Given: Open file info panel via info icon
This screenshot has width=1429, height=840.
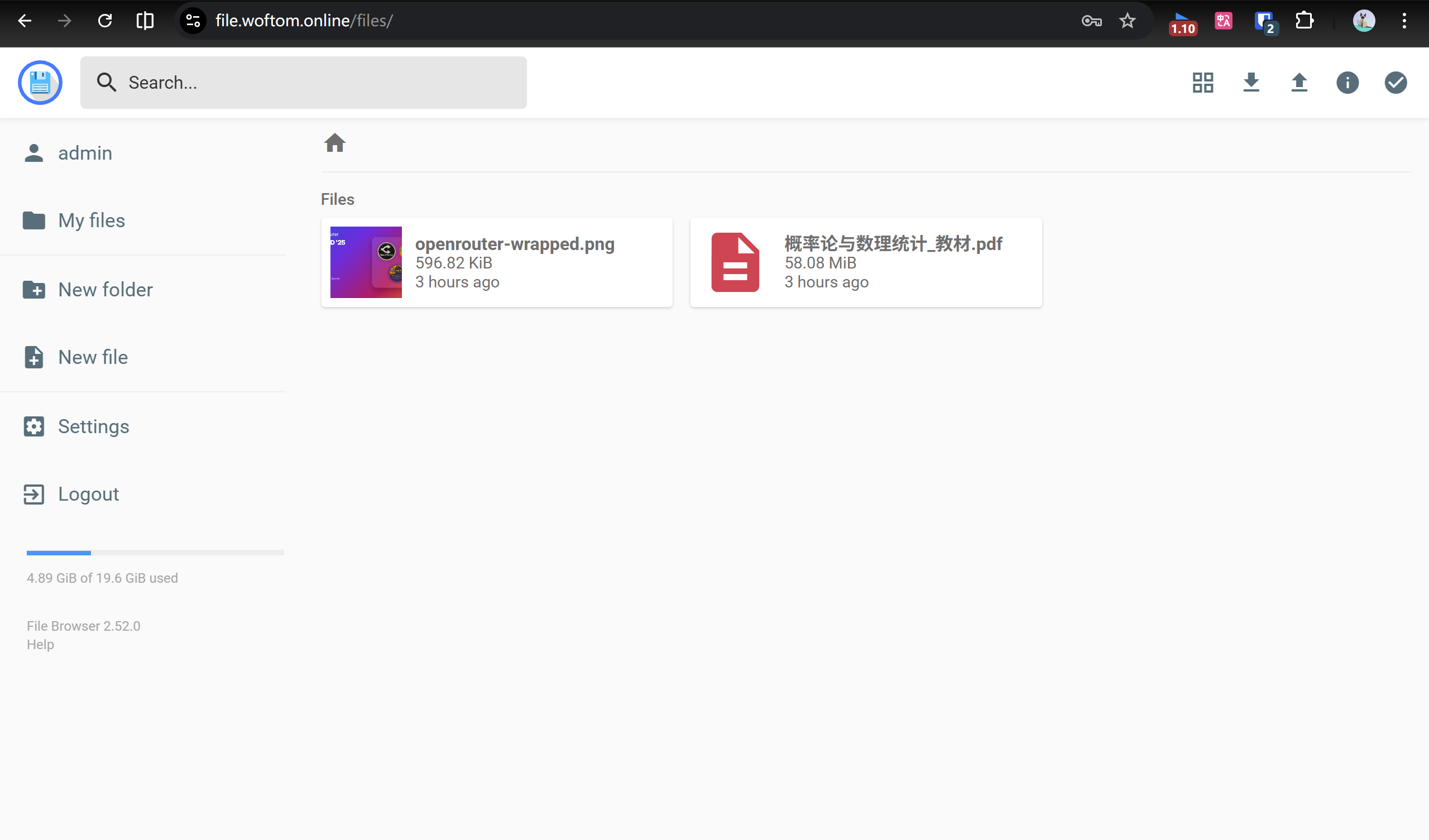Looking at the screenshot, I should [x=1348, y=82].
